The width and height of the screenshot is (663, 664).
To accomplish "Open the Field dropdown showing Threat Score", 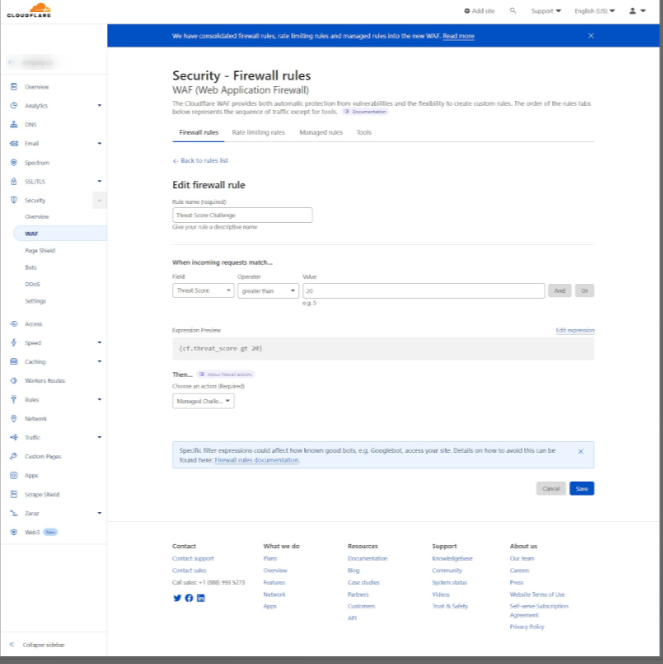I will [x=203, y=290].
